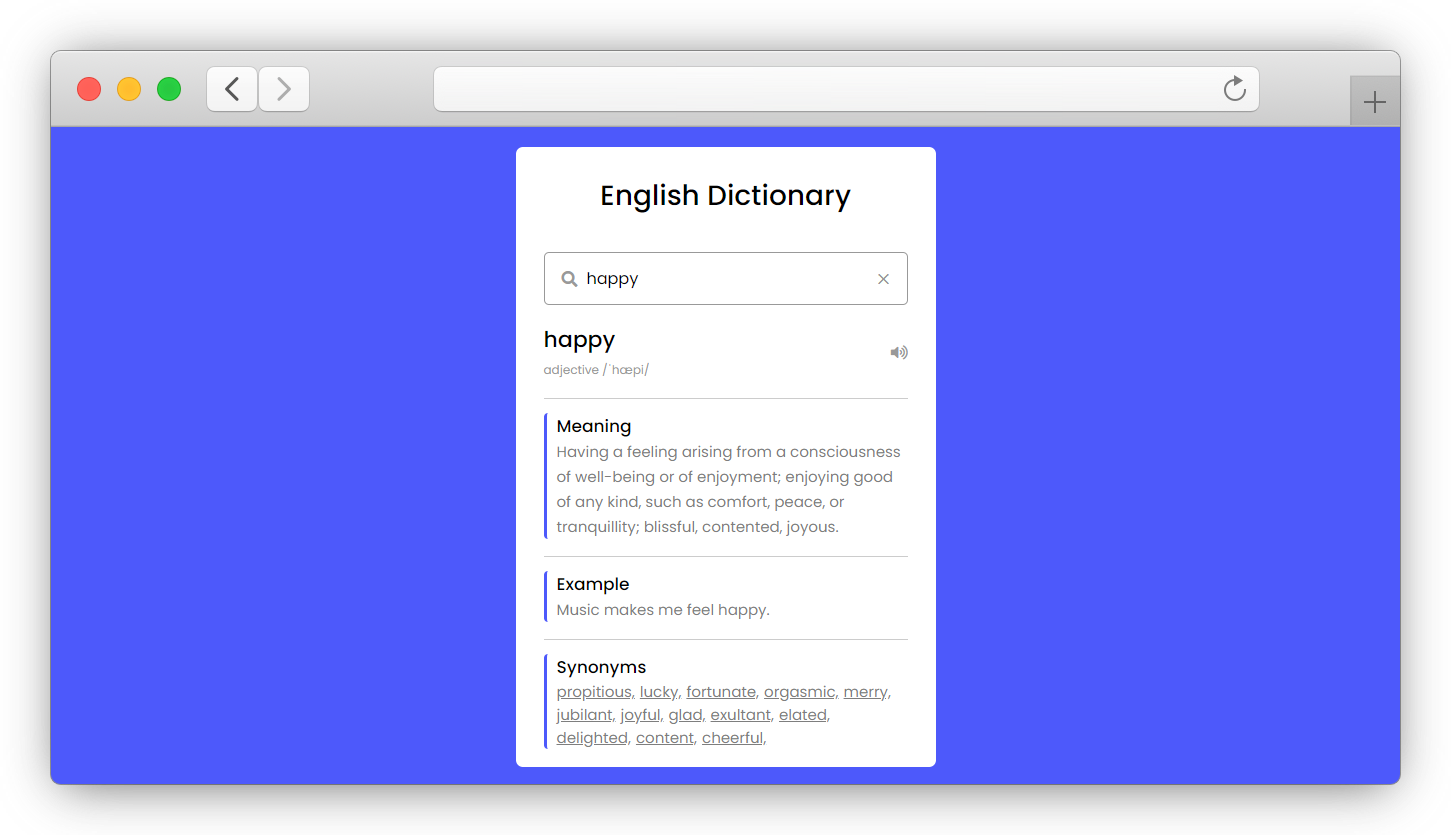Click the synonym cheerful

(x=732, y=737)
